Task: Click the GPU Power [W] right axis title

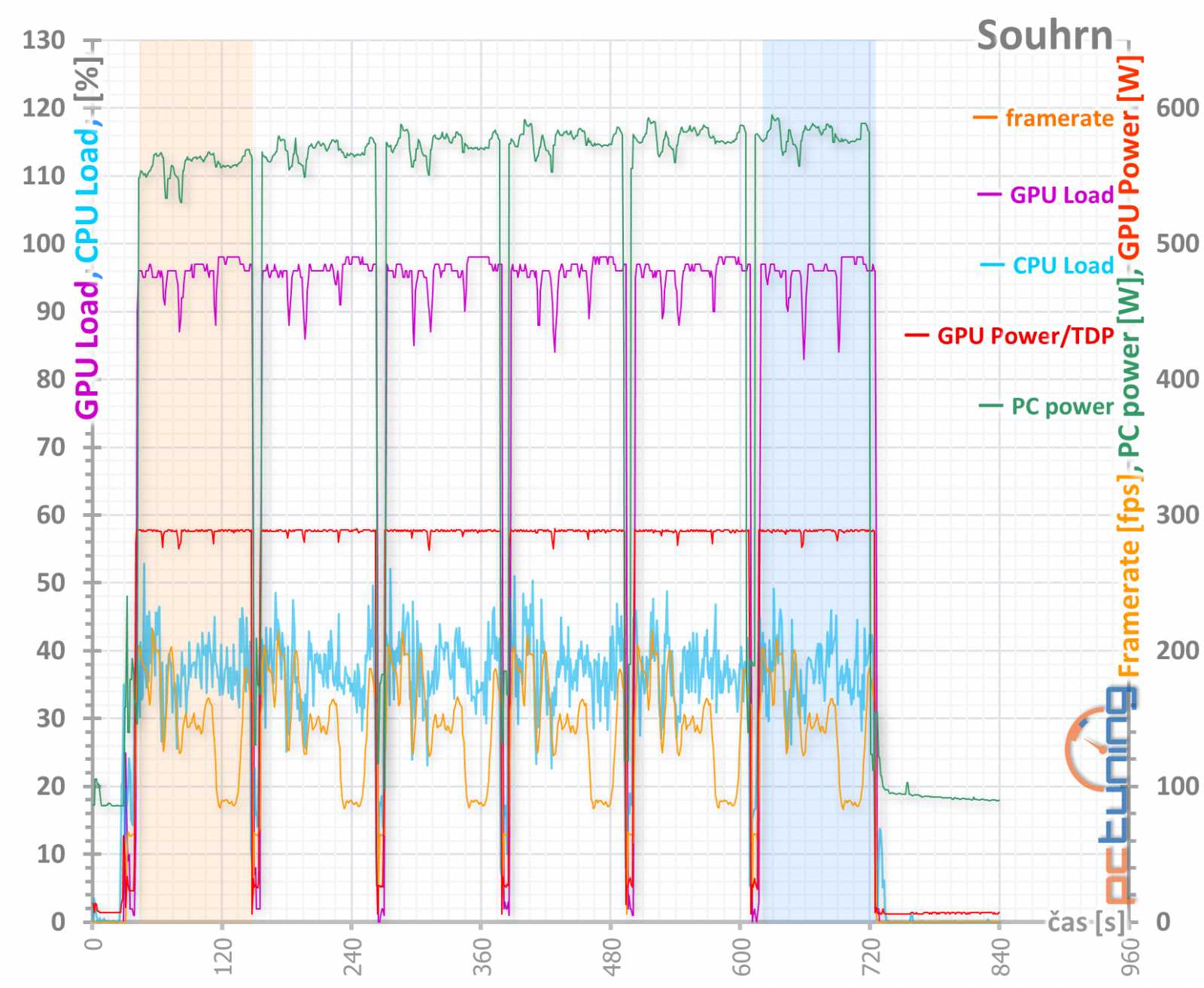Action: 1129,157
